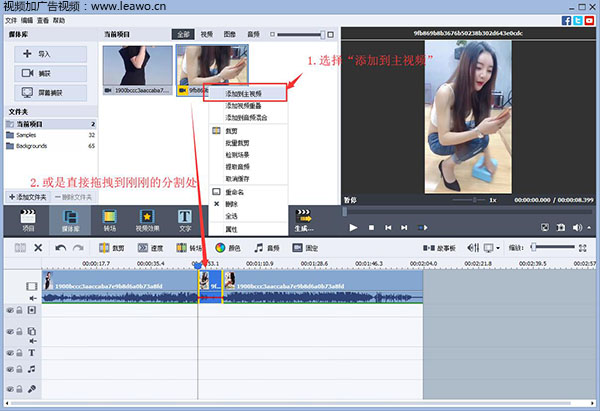The height and width of the screenshot is (411, 600).
Task: Take a snapshot with the camera icon
Action: pos(561,227)
